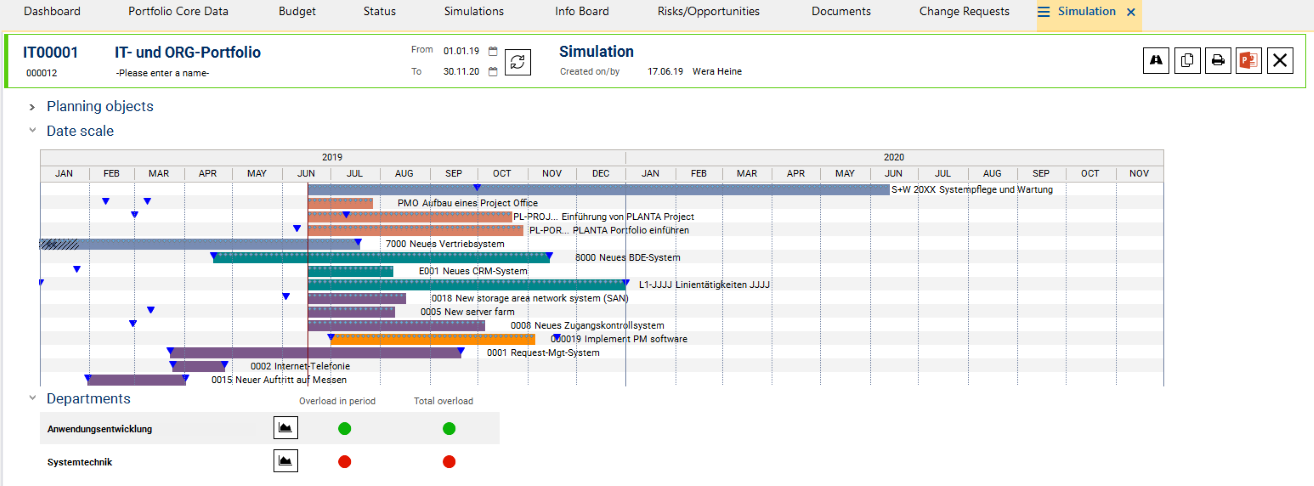Open the From date calendar picker

(x=493, y=50)
